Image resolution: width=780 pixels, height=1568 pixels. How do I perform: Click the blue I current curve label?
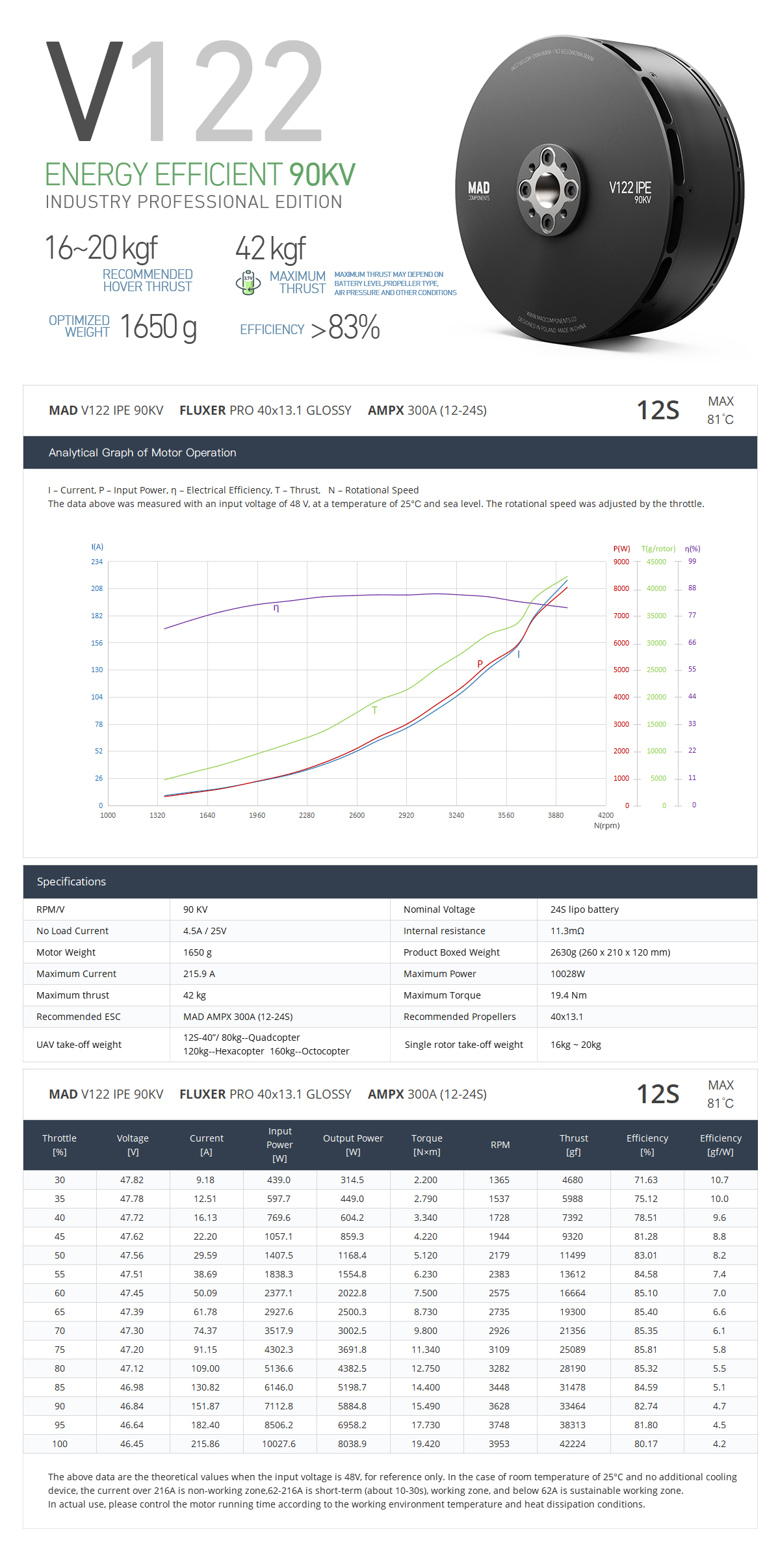click(519, 655)
